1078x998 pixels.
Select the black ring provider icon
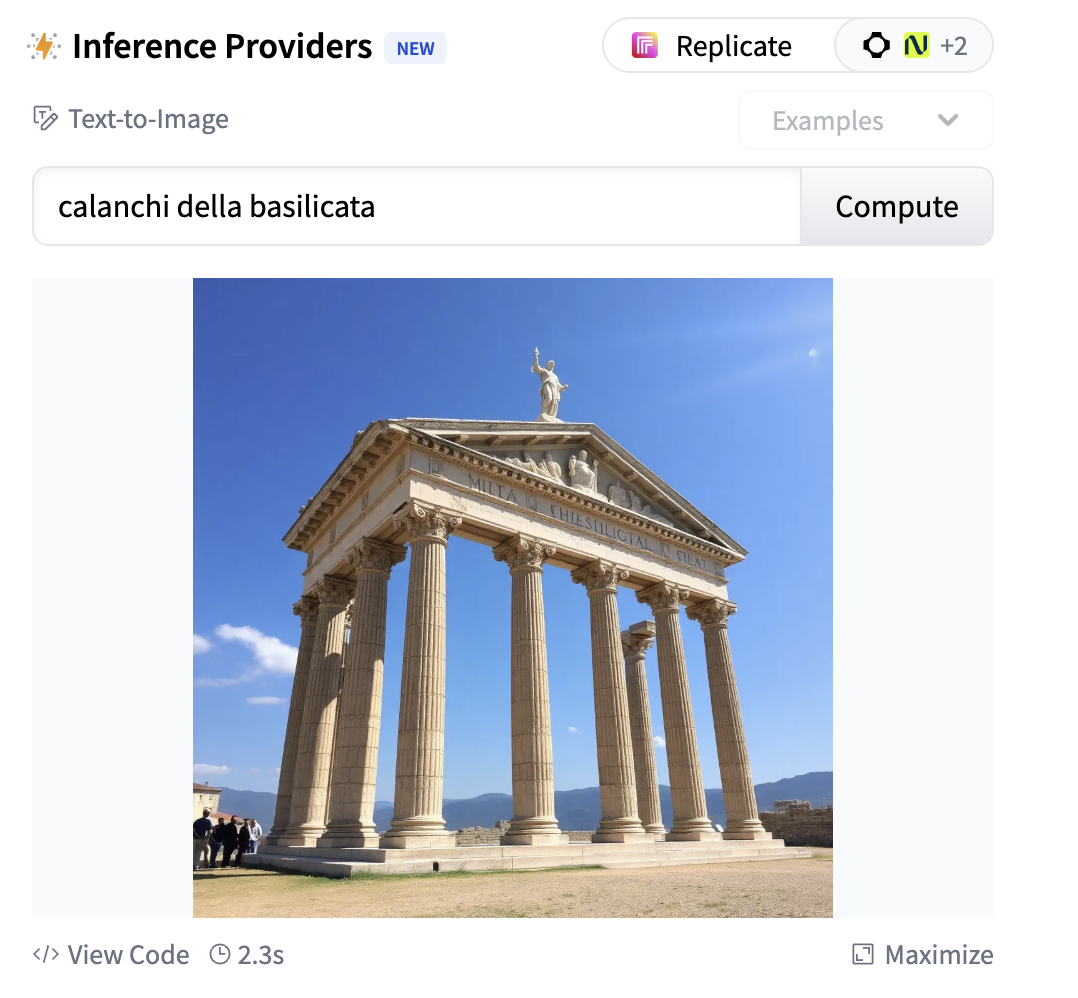click(876, 45)
